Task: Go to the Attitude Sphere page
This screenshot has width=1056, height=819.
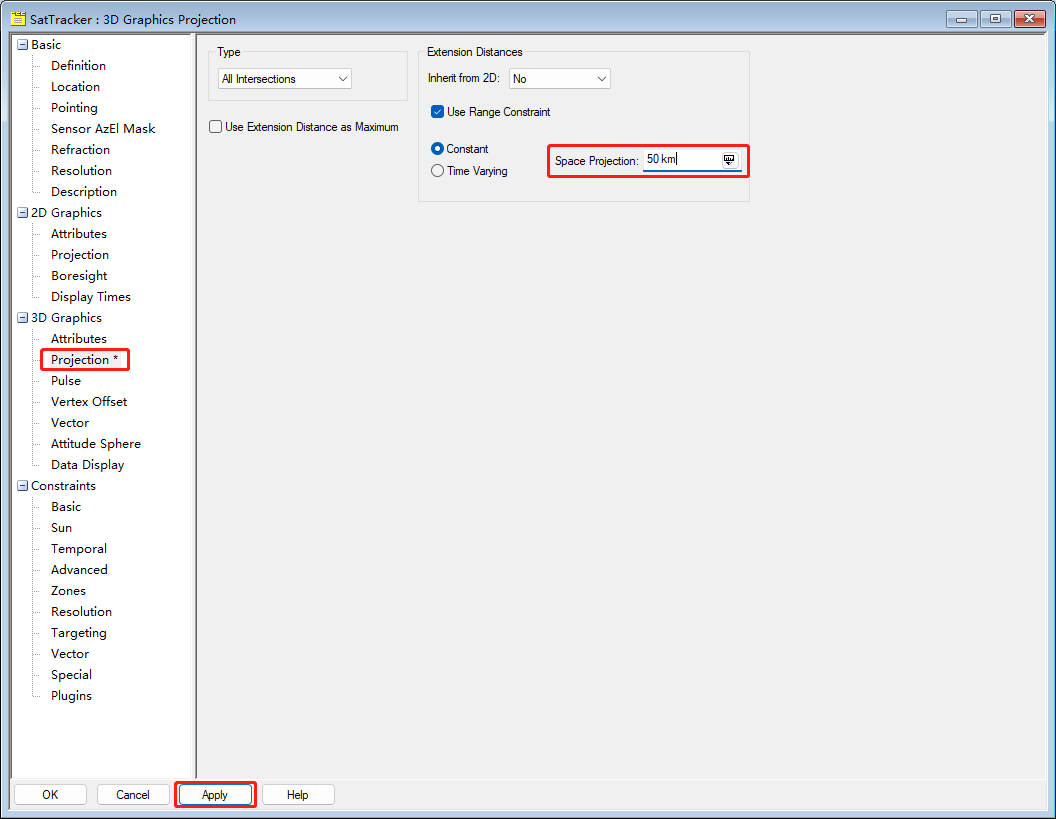Action: pos(96,444)
